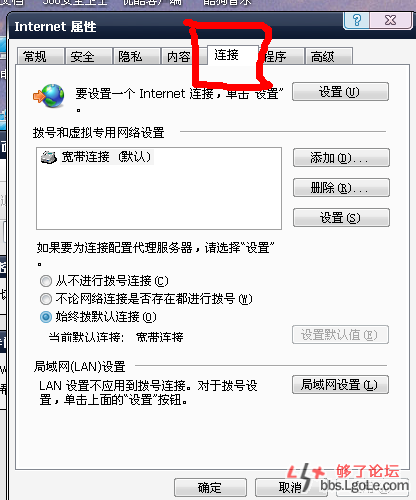Switch to the 高级 tab
This screenshot has width=416, height=500.
click(x=328, y=56)
